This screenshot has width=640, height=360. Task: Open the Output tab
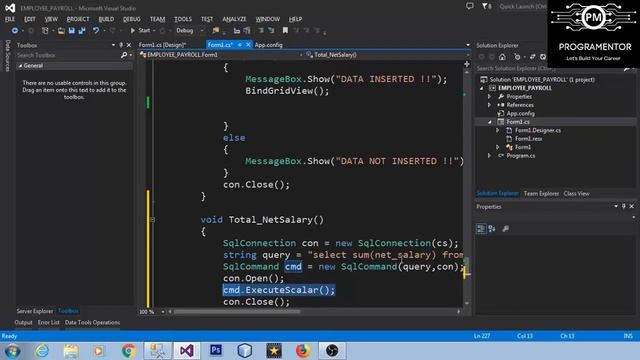click(23, 322)
